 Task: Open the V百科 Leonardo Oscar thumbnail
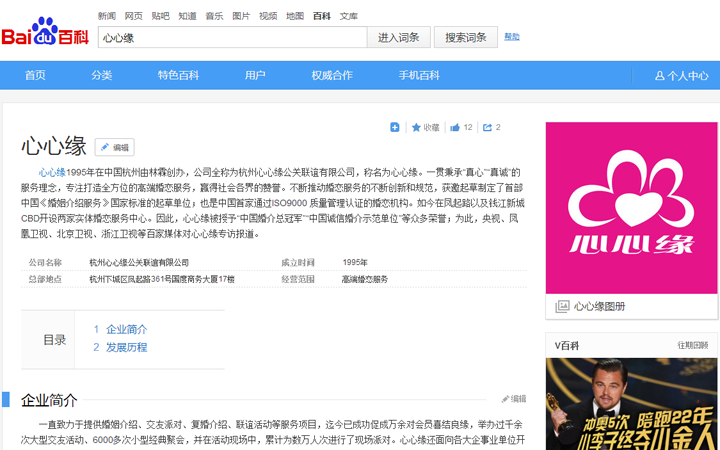pyautogui.click(x=631, y=404)
